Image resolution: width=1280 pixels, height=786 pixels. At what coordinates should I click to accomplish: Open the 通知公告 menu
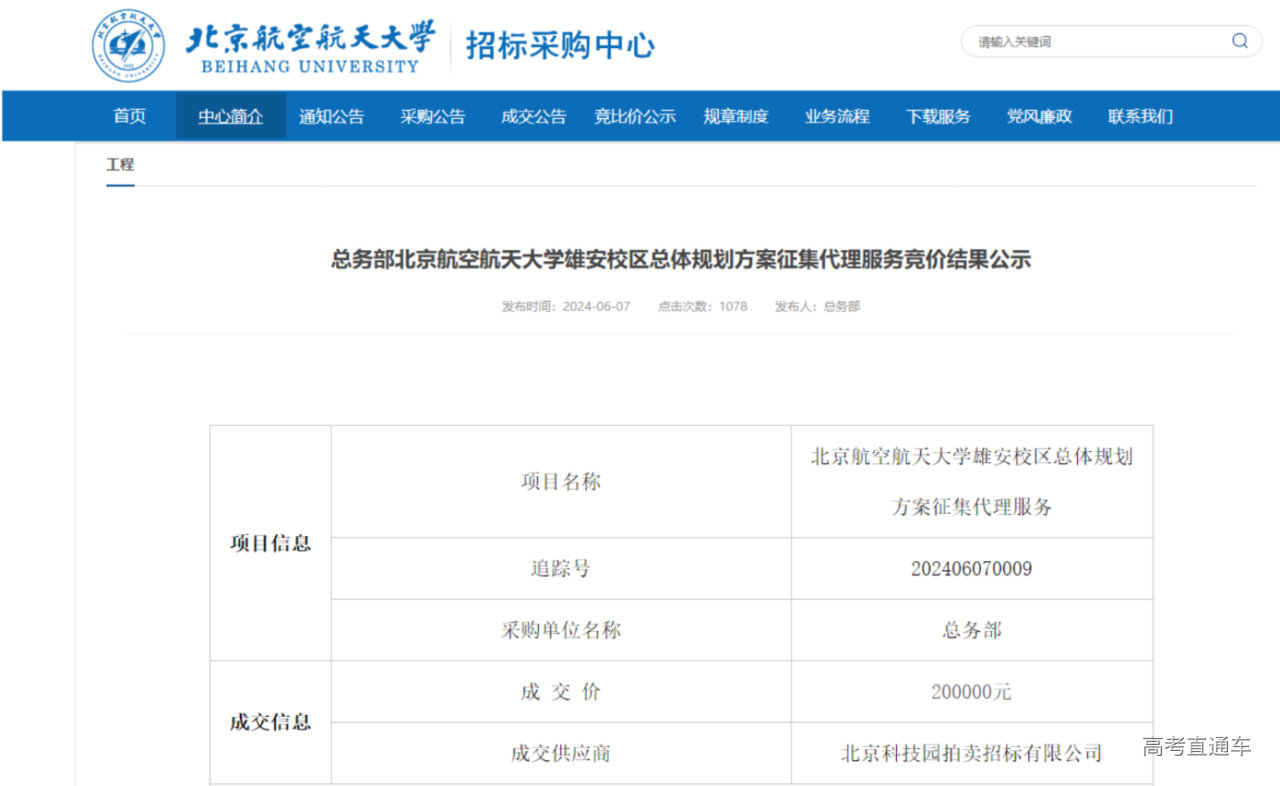(x=331, y=116)
